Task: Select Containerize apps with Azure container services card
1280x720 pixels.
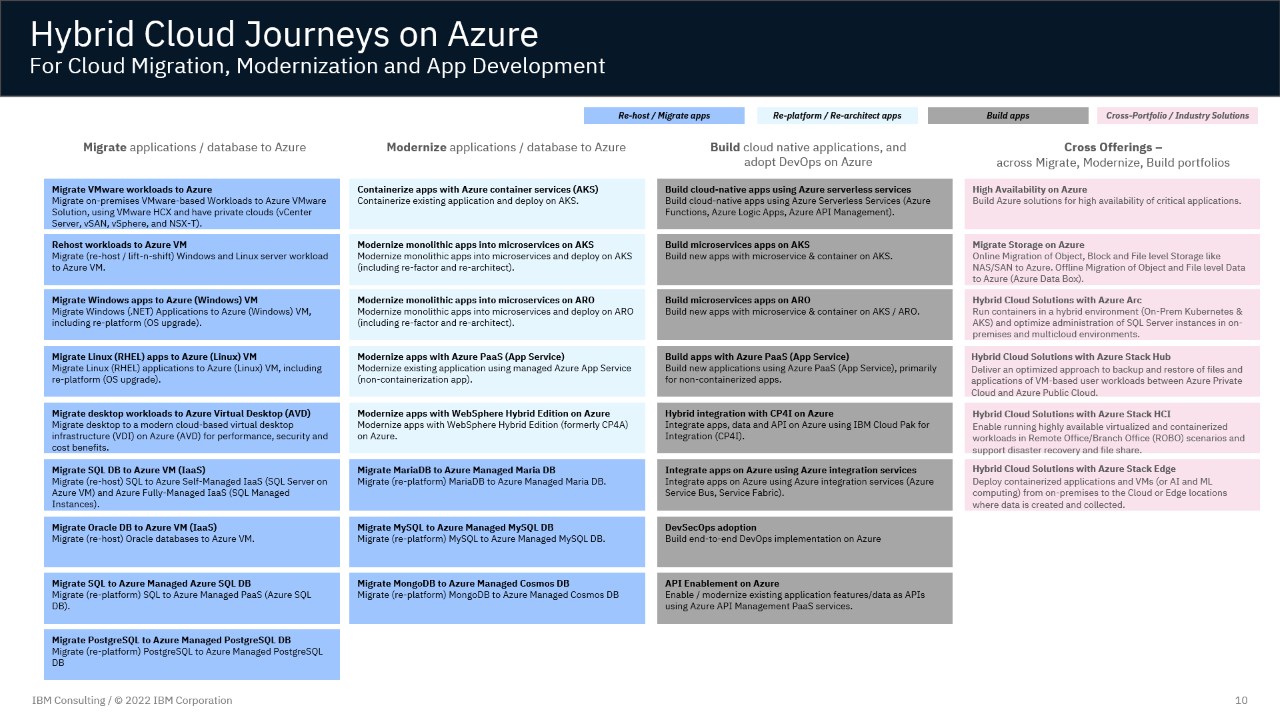Action: tap(497, 204)
